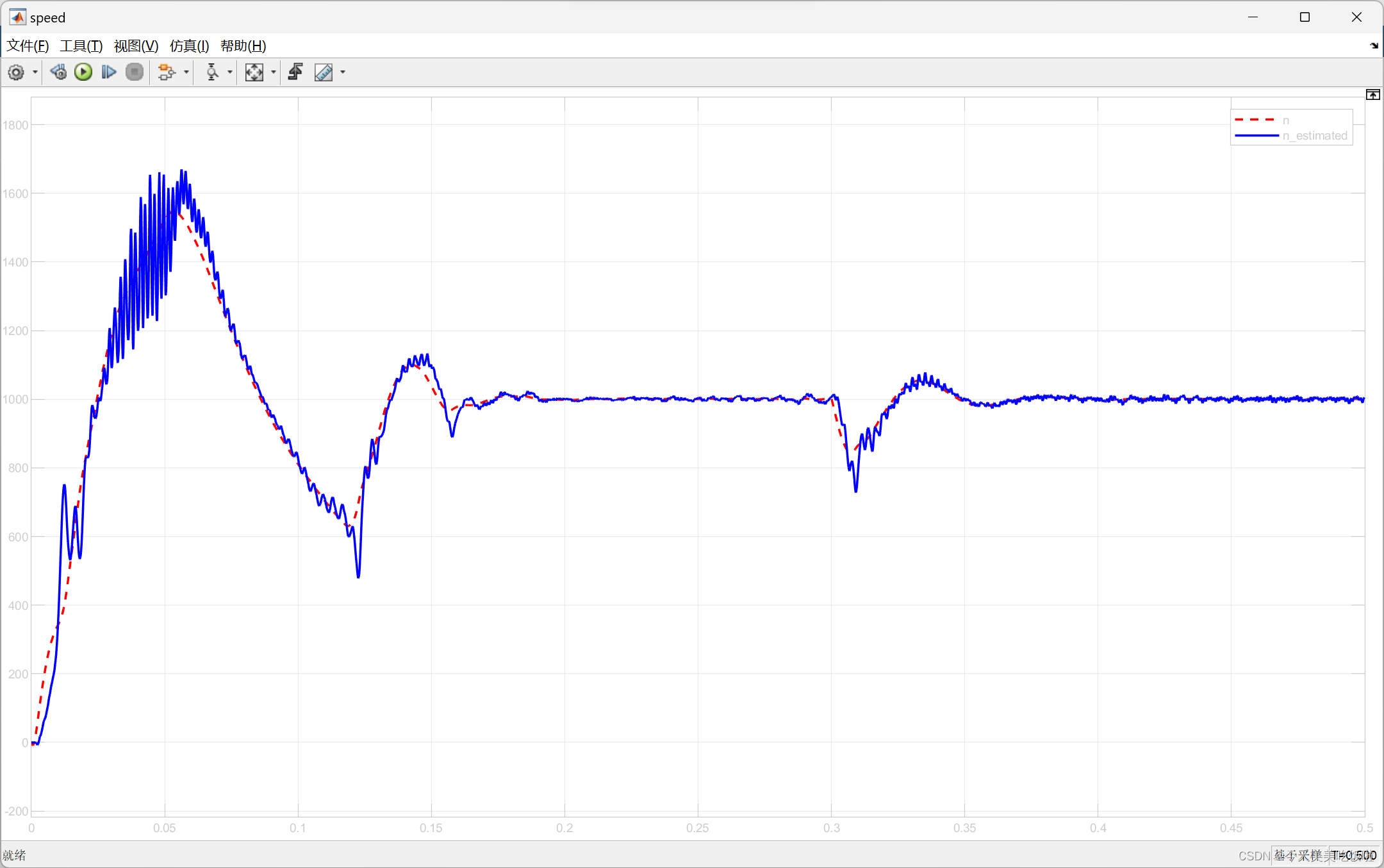Click the -200 y-axis label
This screenshot has width=1384, height=868.
pos(17,812)
